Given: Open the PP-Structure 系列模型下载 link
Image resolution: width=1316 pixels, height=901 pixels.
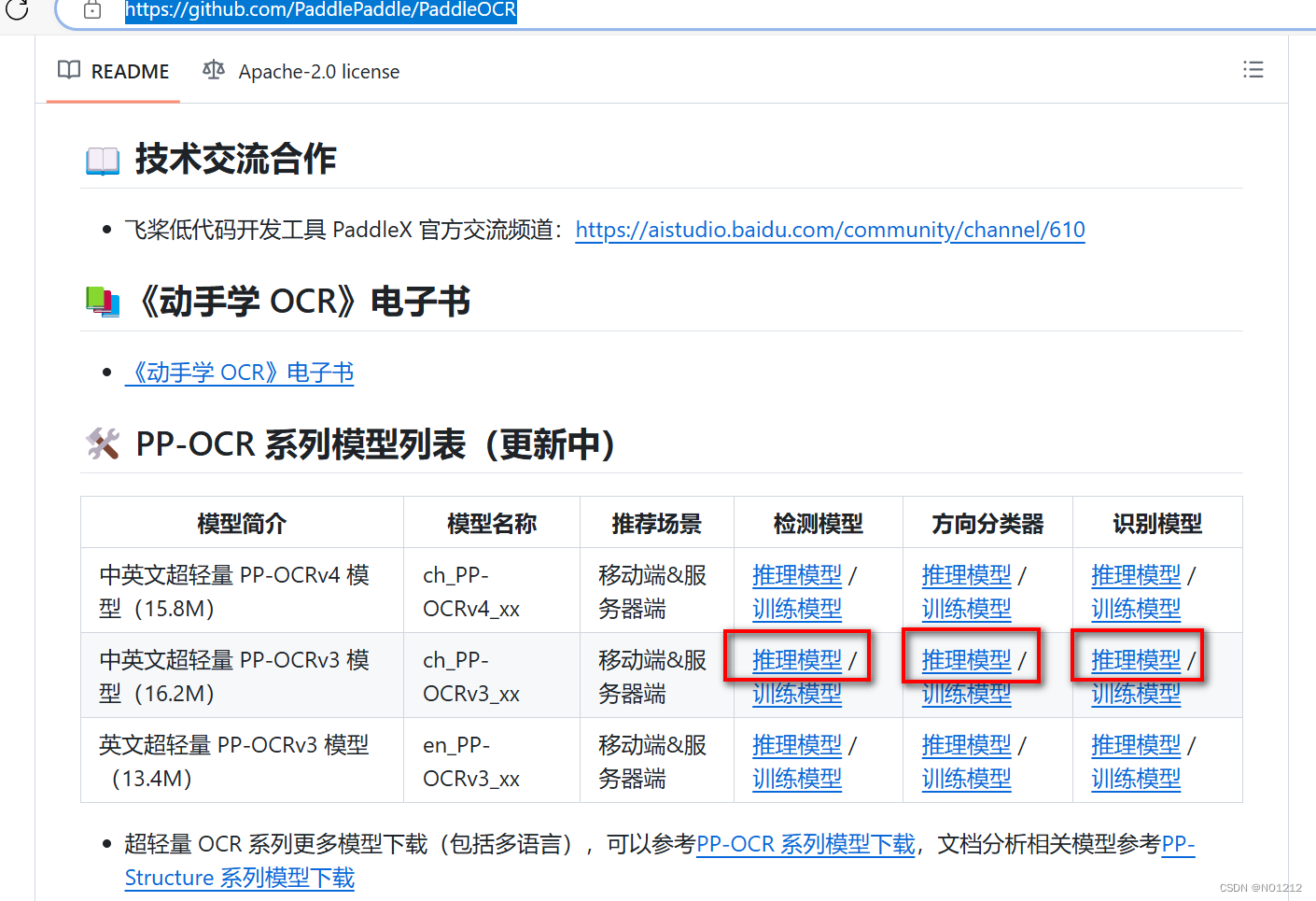Looking at the screenshot, I should coord(240,878).
